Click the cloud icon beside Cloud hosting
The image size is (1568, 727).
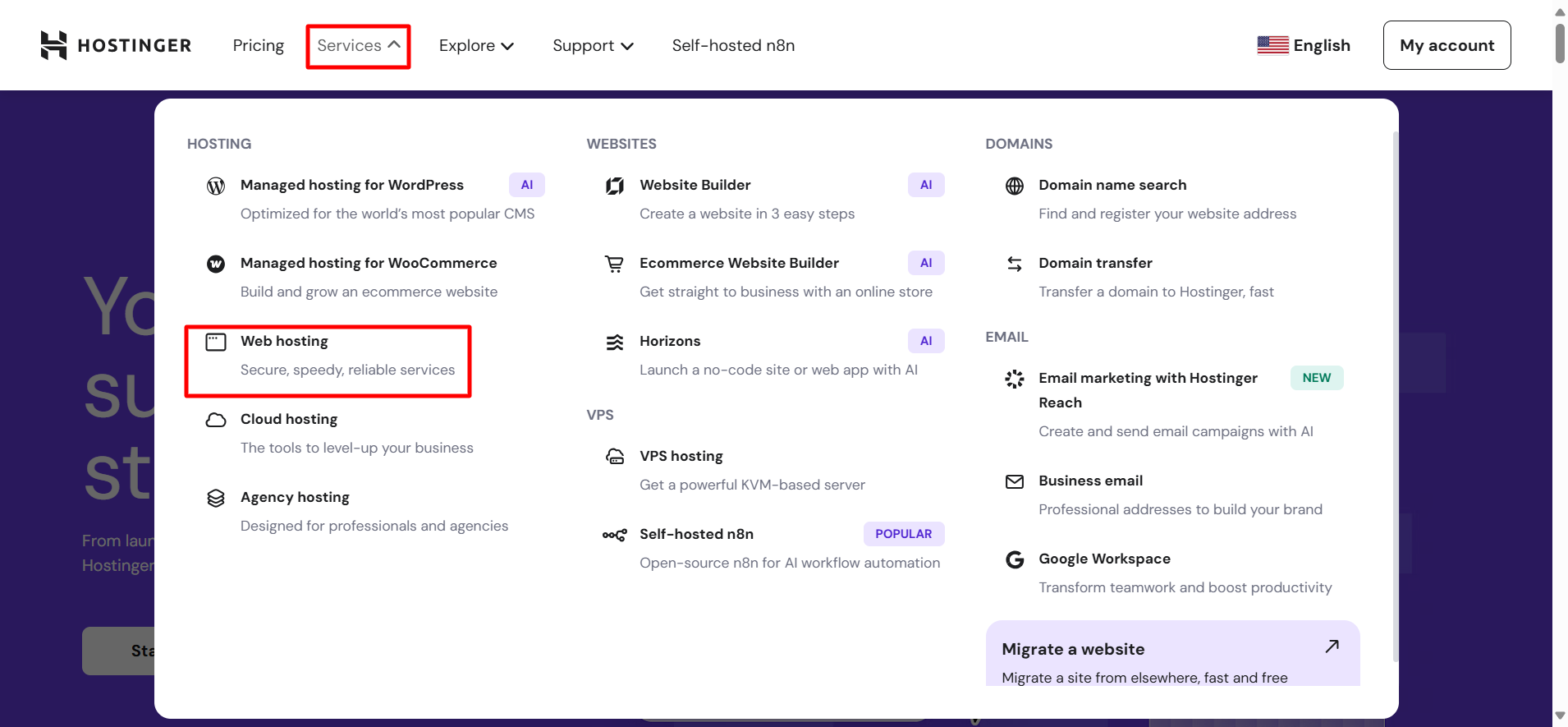(216, 420)
